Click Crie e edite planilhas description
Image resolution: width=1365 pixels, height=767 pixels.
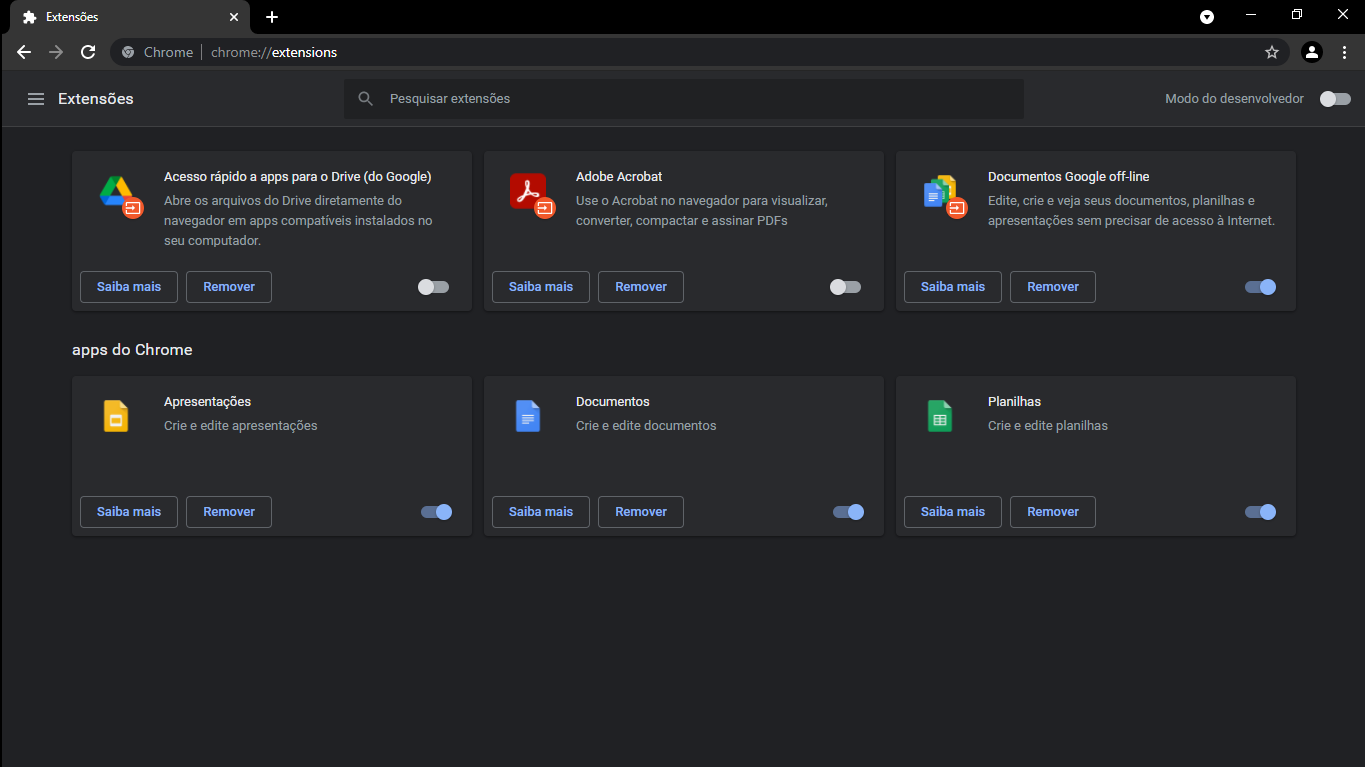tap(1048, 426)
